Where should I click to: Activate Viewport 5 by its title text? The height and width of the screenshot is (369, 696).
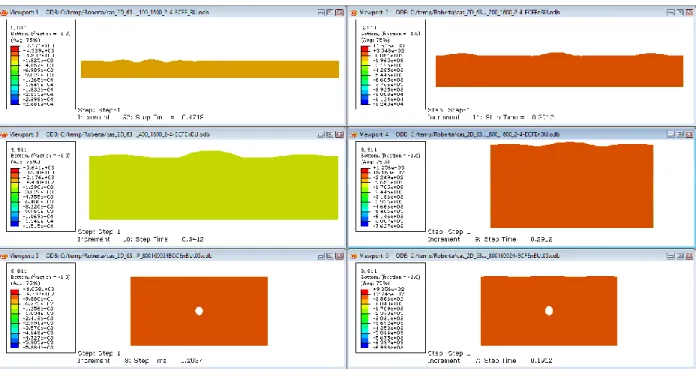pyautogui.click(x=111, y=256)
